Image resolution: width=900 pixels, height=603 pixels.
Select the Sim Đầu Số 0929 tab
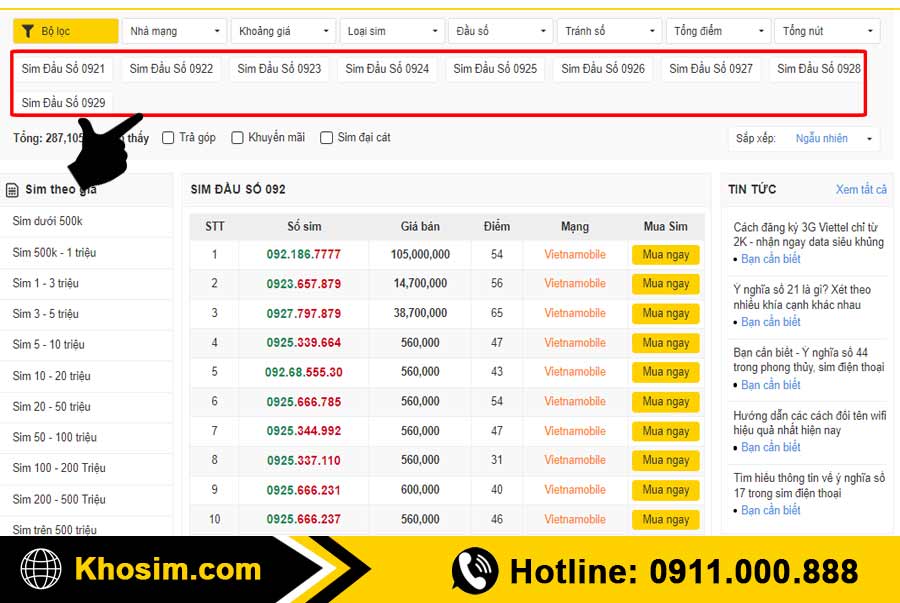(x=64, y=101)
